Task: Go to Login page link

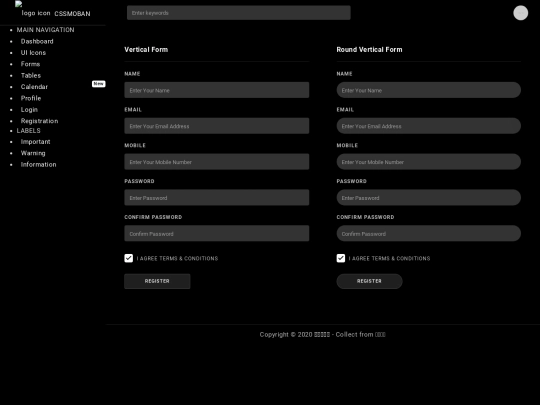Action: tap(29, 110)
